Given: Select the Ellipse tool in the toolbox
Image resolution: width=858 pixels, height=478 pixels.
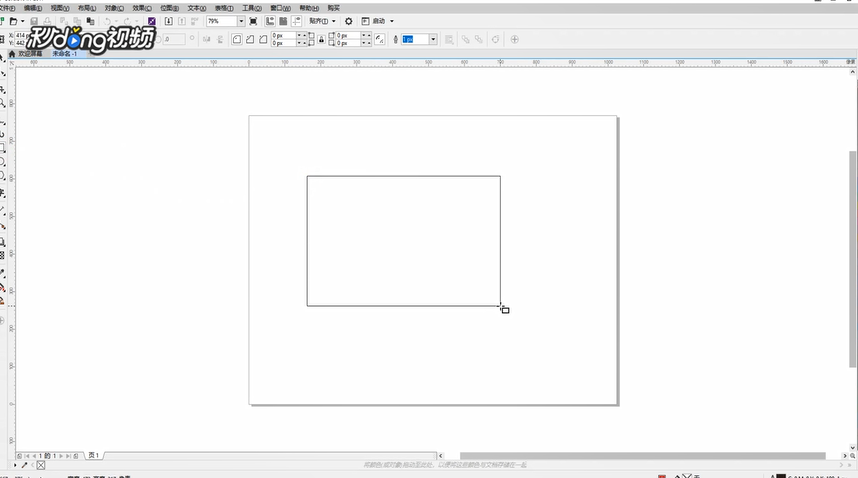Looking at the screenshot, I should coord(3,162).
